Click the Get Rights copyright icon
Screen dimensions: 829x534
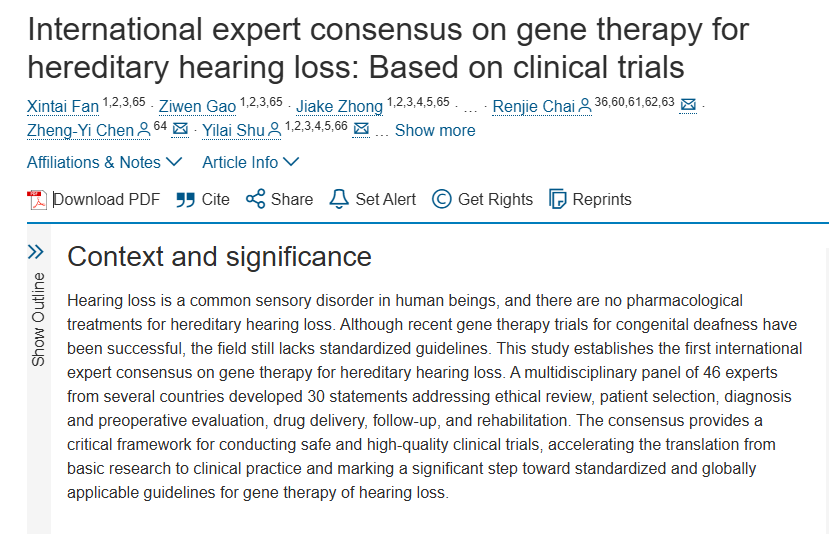[441, 199]
